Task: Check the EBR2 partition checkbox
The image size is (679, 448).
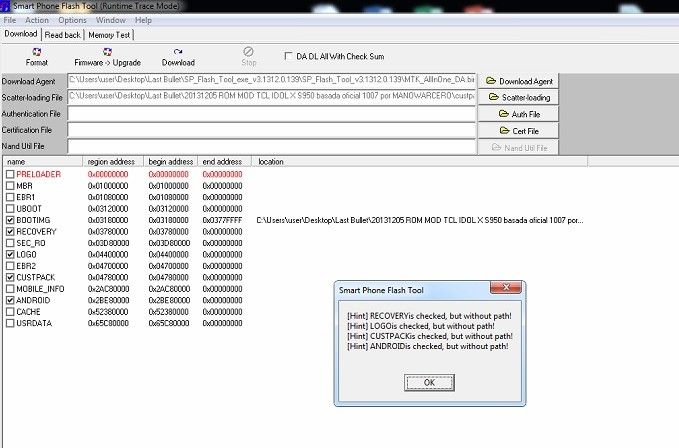Action: click(x=10, y=266)
